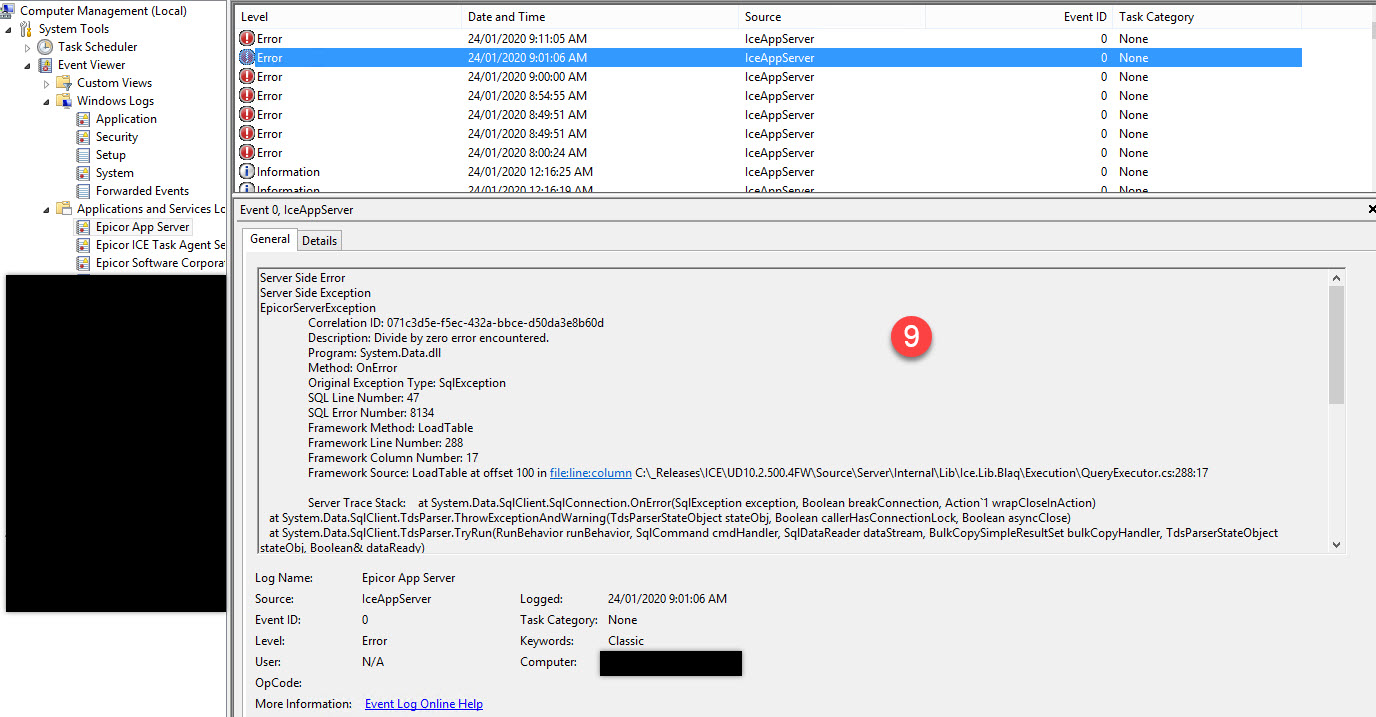Click IceAppServer source in the 9:00:00 AM row

780,77
